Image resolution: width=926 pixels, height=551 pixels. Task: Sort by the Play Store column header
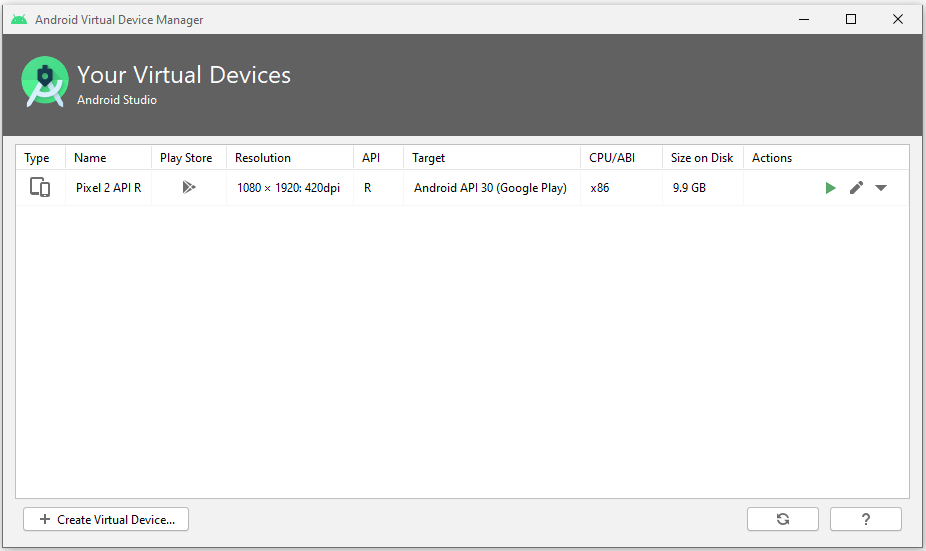click(x=189, y=158)
